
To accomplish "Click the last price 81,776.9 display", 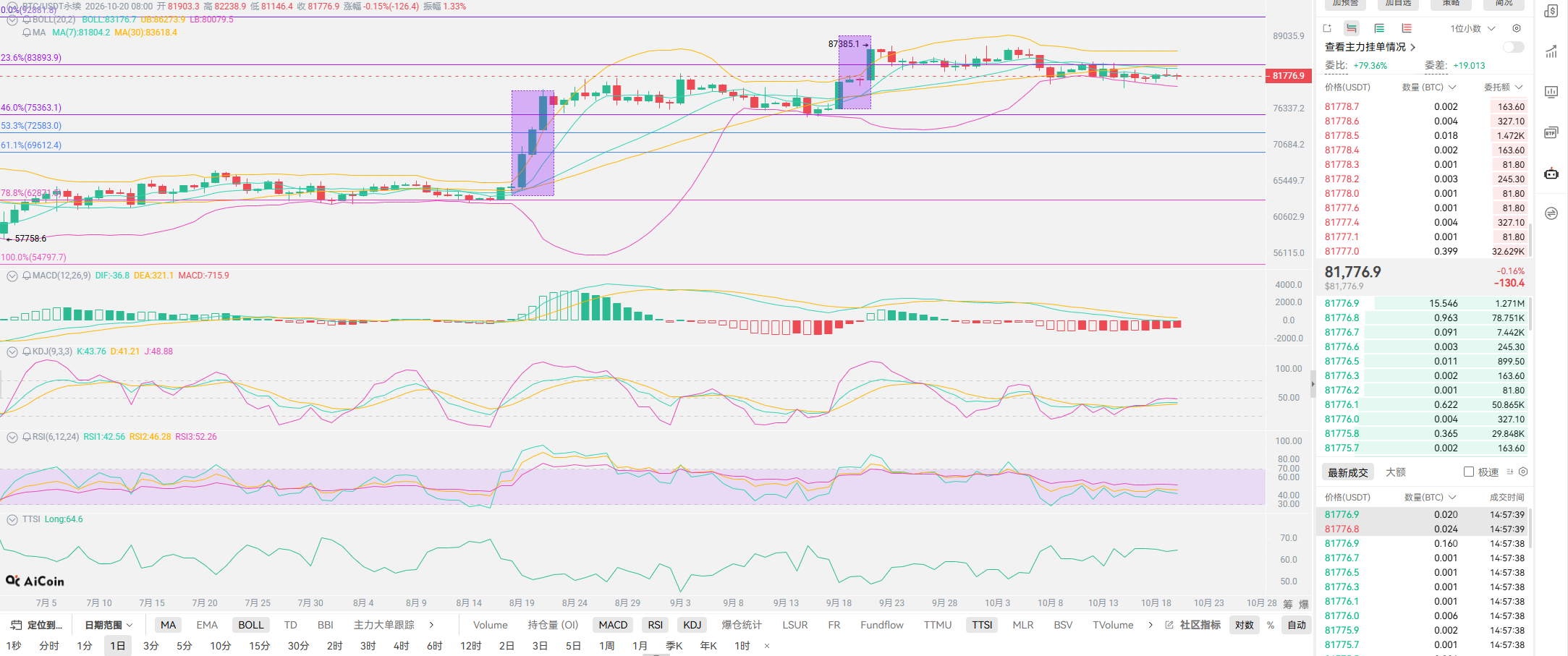I will tap(1352, 272).
